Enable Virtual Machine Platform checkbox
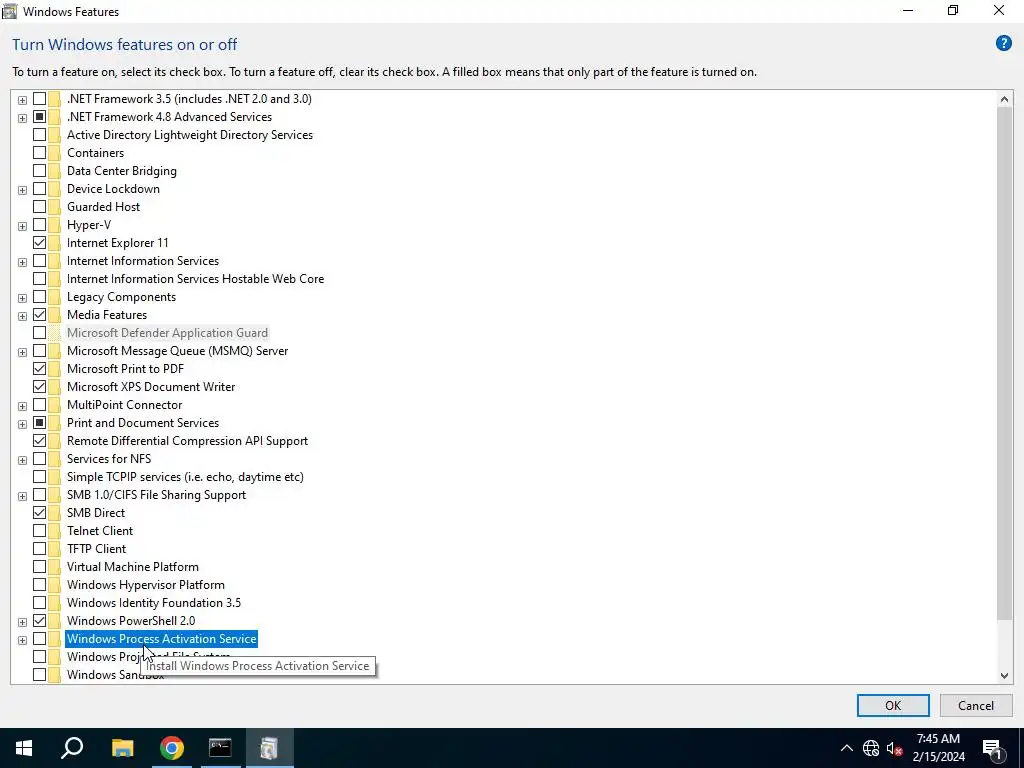 39,567
